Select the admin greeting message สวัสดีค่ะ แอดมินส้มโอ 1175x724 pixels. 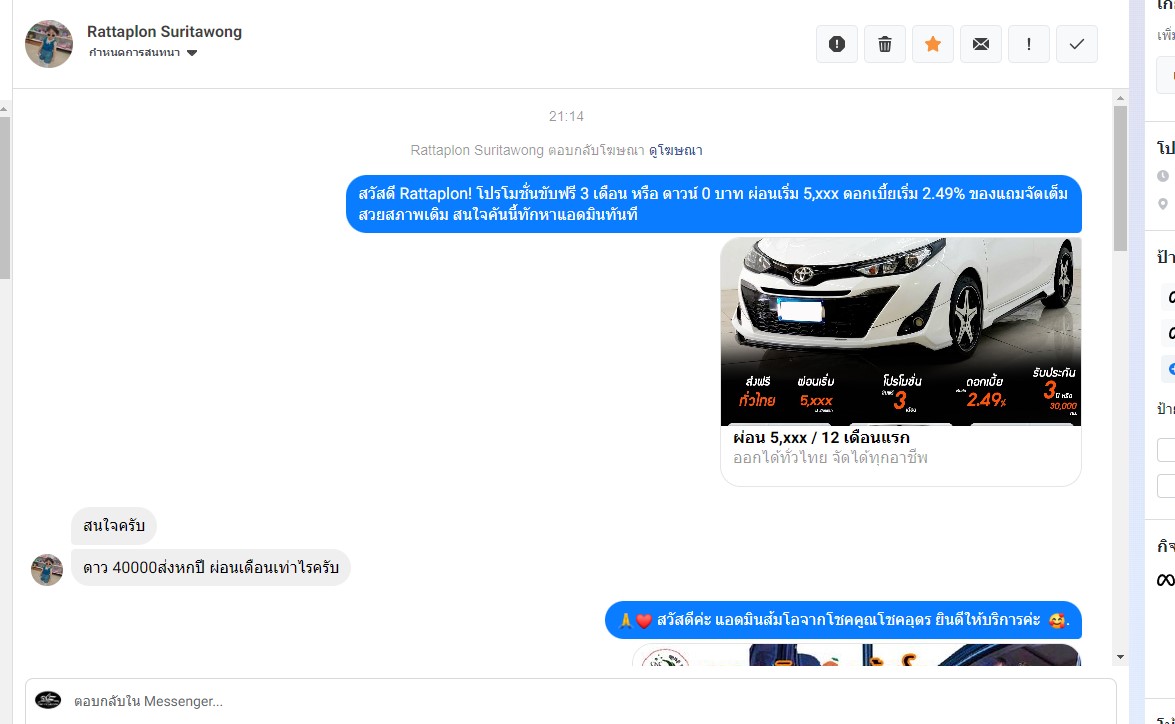(x=843, y=620)
